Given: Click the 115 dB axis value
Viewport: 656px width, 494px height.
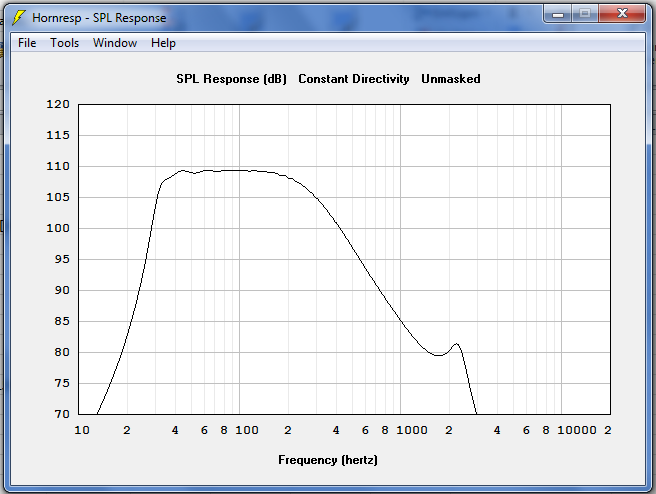Looking at the screenshot, I should pos(58,135).
